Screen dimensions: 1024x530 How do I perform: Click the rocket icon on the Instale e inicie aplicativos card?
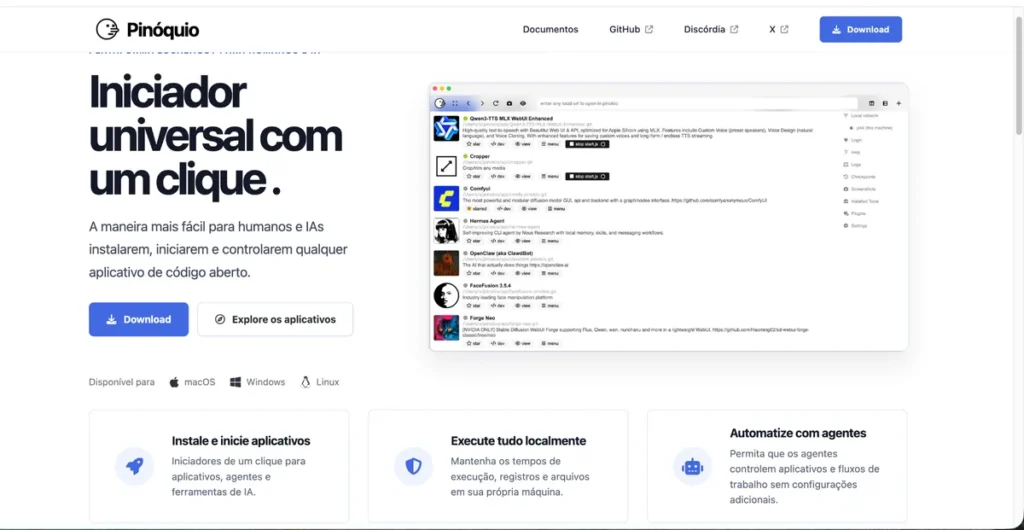point(134,466)
